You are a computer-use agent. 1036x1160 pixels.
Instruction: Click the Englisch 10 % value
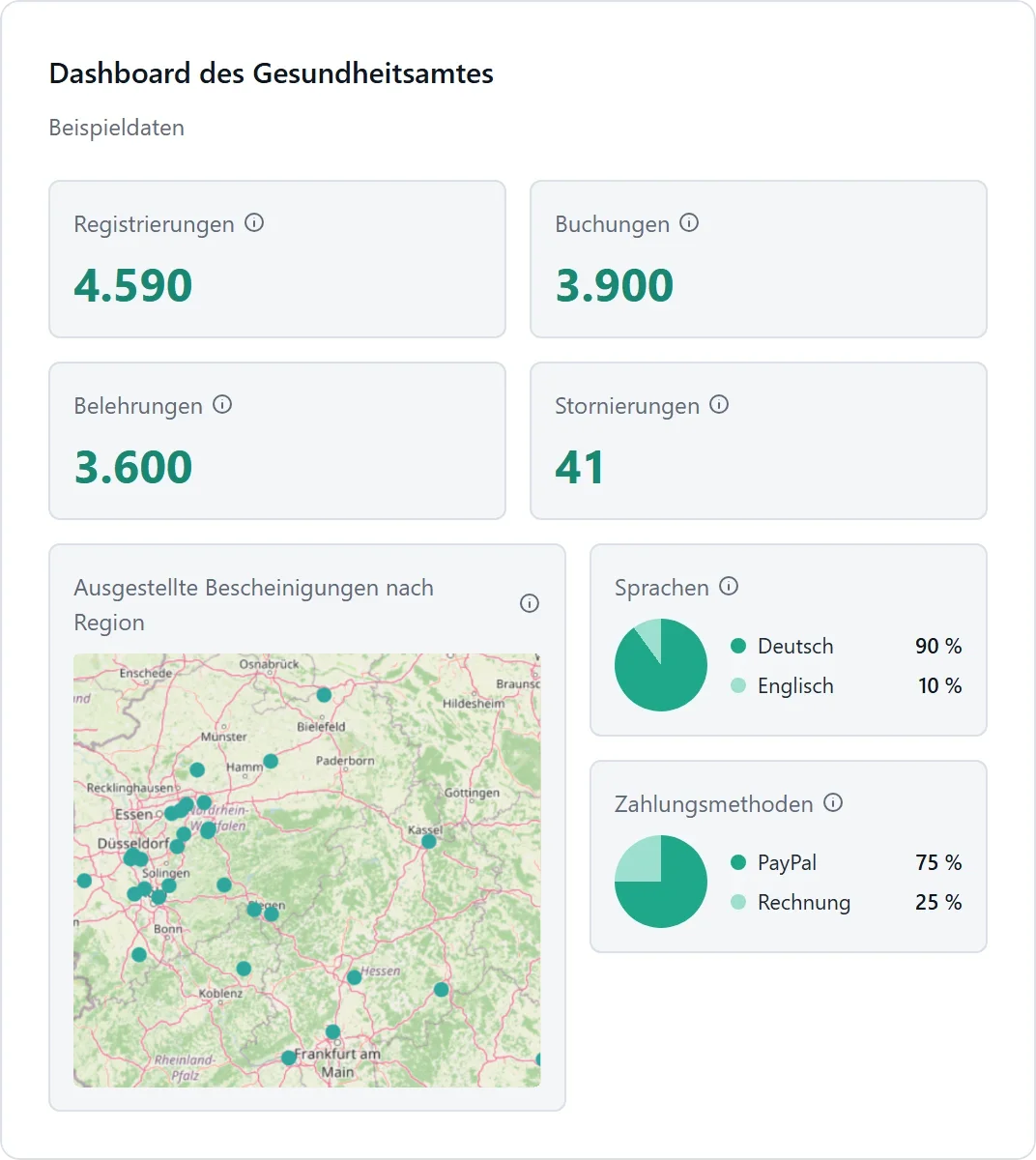(939, 685)
